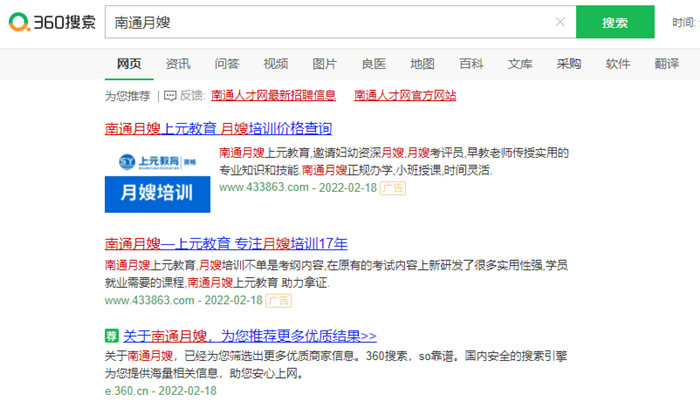Open the 图片 tab
This screenshot has width=700, height=414.
(x=325, y=64)
